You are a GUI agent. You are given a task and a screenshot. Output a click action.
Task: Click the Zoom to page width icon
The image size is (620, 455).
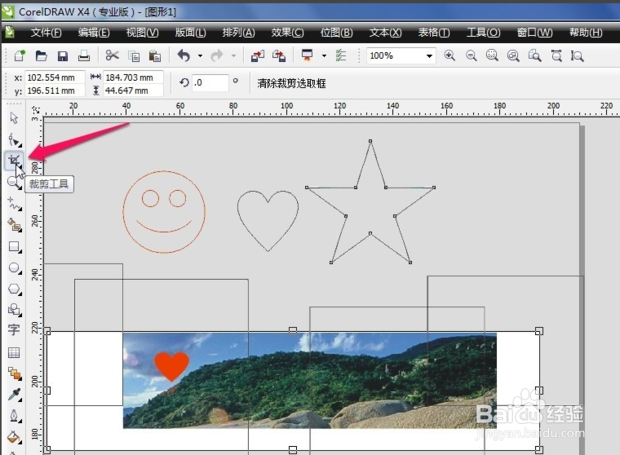tap(557, 56)
